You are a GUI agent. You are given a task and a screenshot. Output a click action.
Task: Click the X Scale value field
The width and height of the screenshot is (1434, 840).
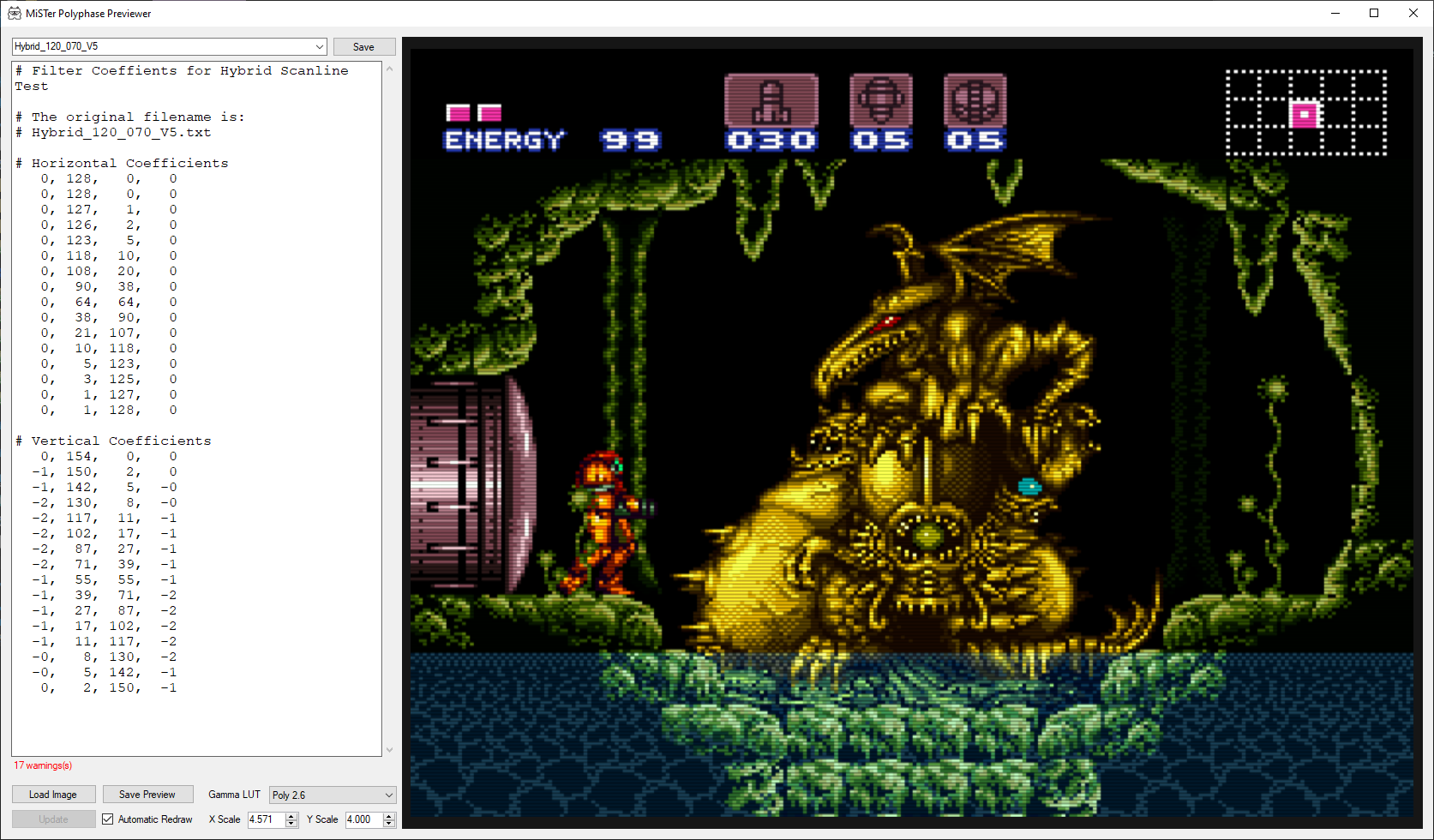click(267, 819)
